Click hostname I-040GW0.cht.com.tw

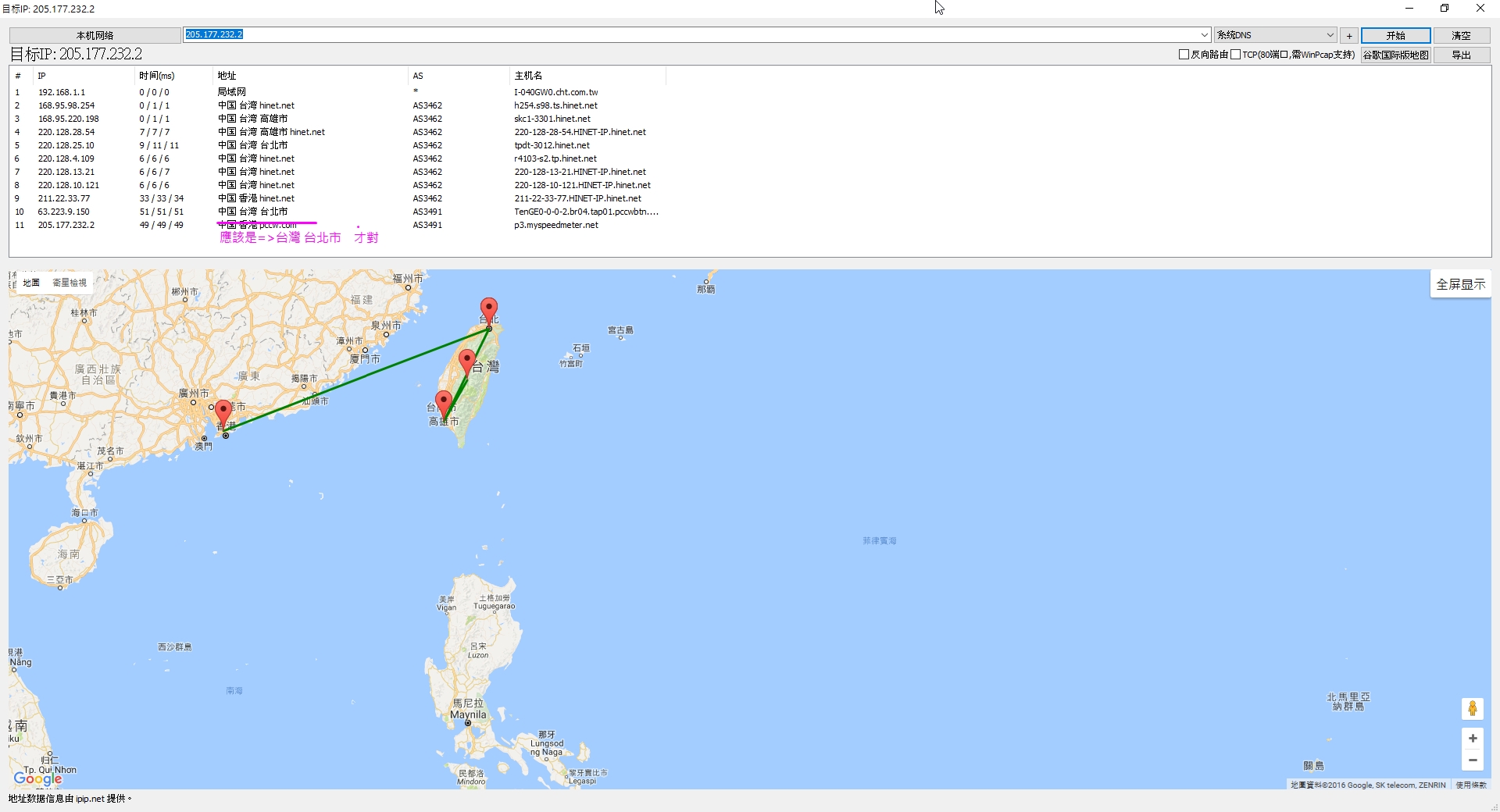click(556, 92)
